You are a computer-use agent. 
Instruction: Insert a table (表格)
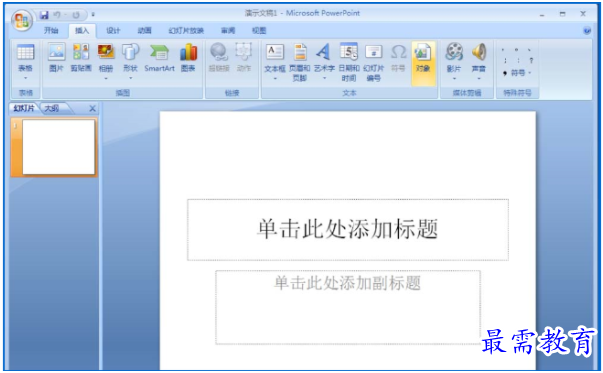click(x=26, y=58)
